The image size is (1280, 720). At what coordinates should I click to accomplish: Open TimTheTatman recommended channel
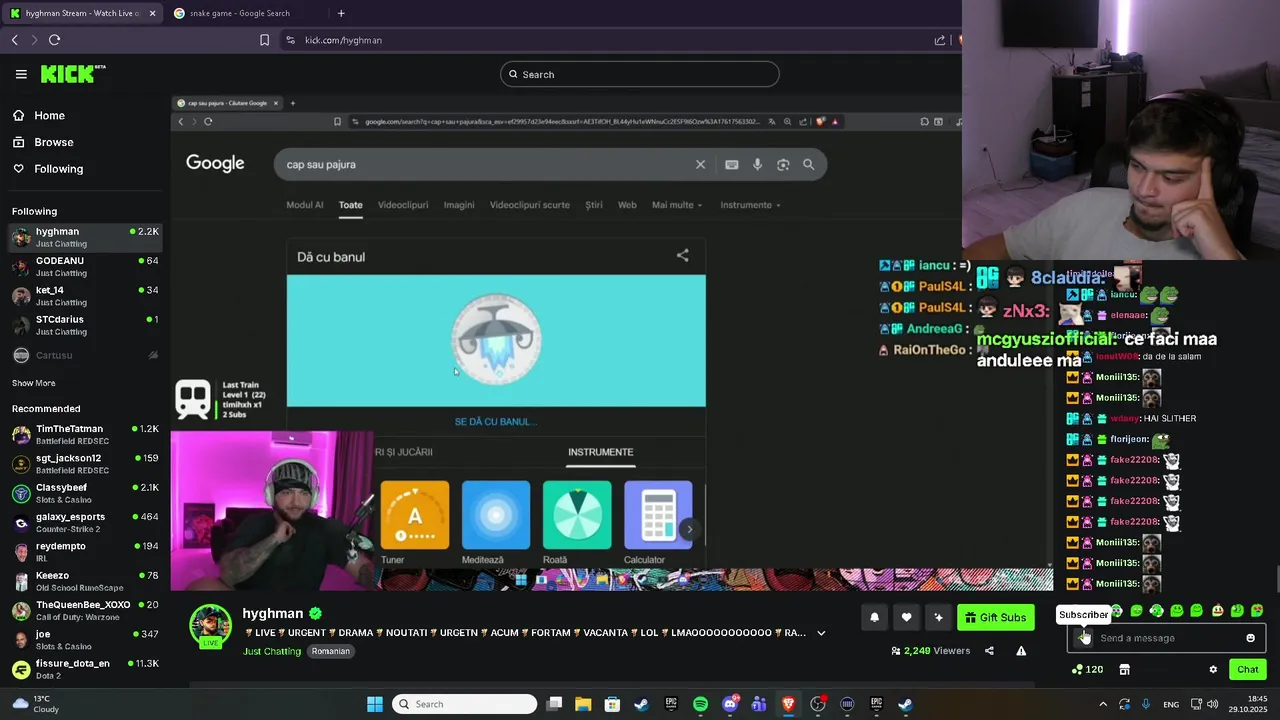[85, 434]
